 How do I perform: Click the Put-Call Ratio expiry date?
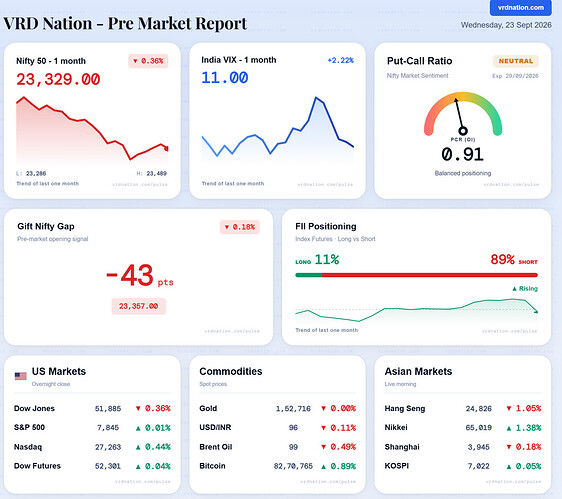[x=515, y=76]
